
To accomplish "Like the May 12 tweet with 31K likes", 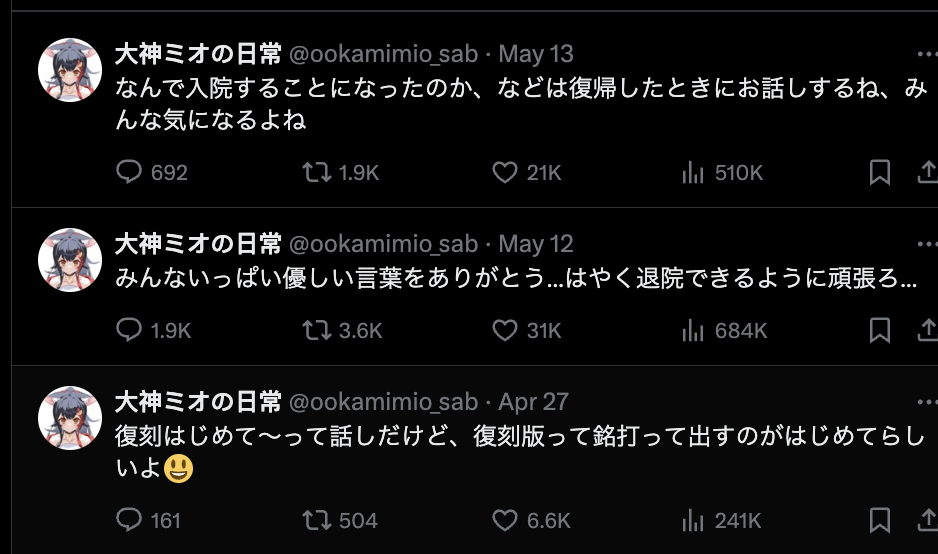I will (505, 330).
